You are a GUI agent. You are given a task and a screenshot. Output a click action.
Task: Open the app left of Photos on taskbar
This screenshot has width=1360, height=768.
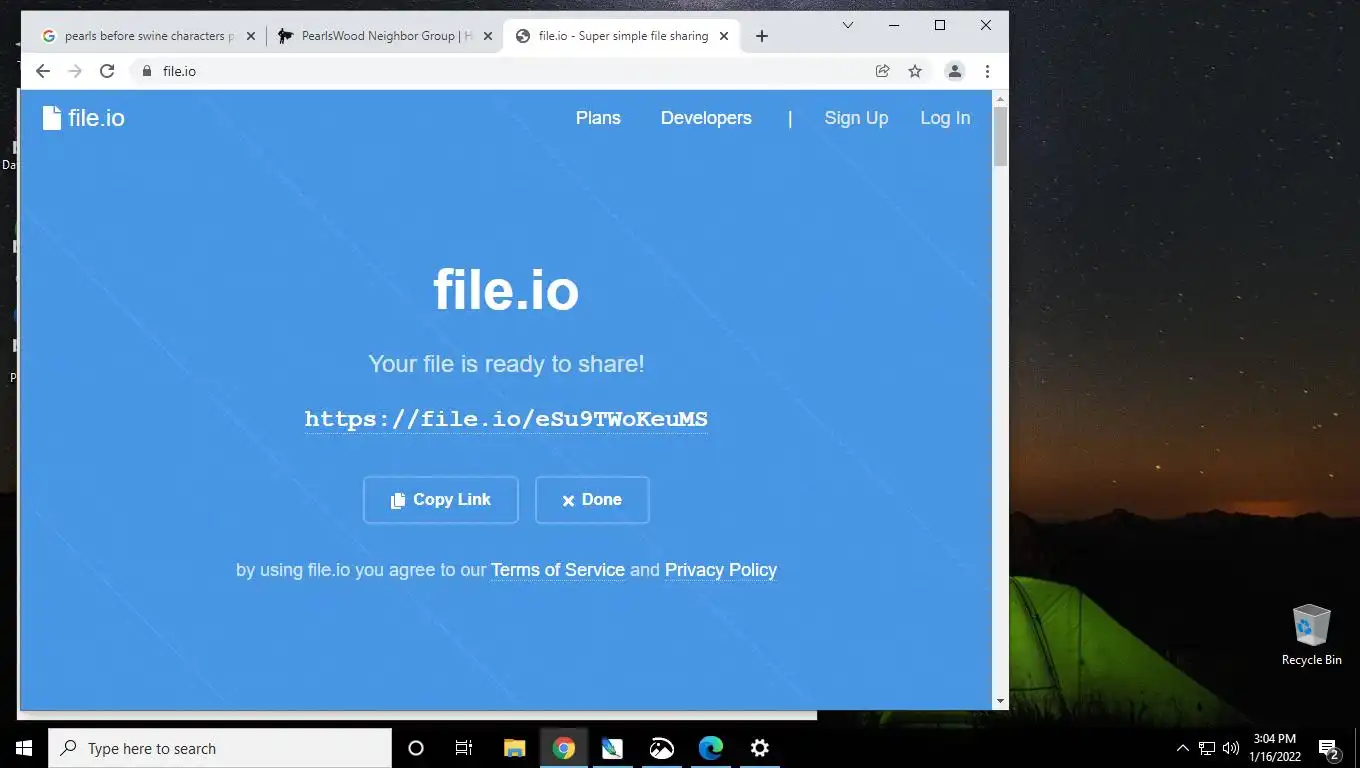pos(612,748)
